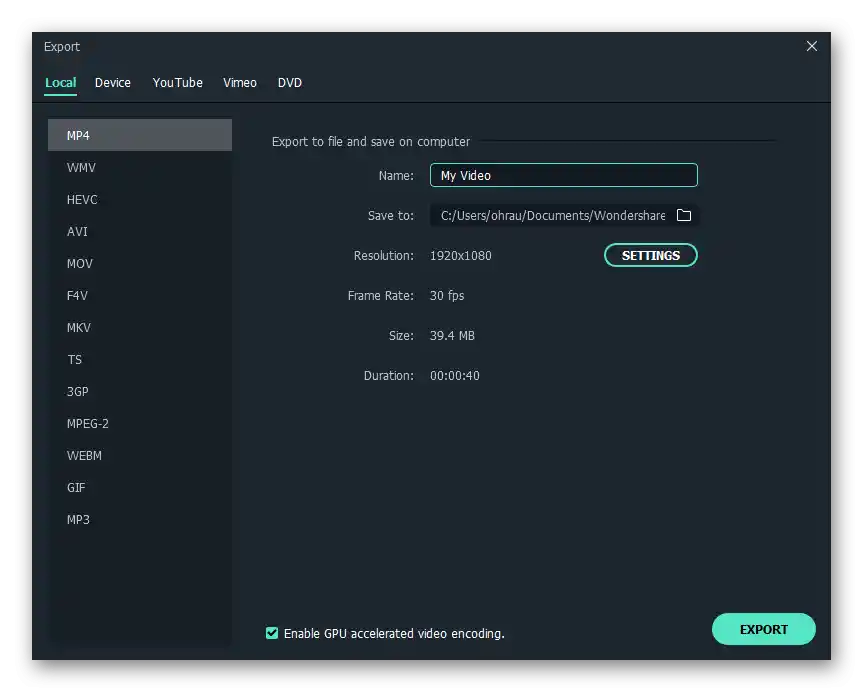Select WMV format in the list
The width and height of the screenshot is (863, 692).
coord(140,167)
